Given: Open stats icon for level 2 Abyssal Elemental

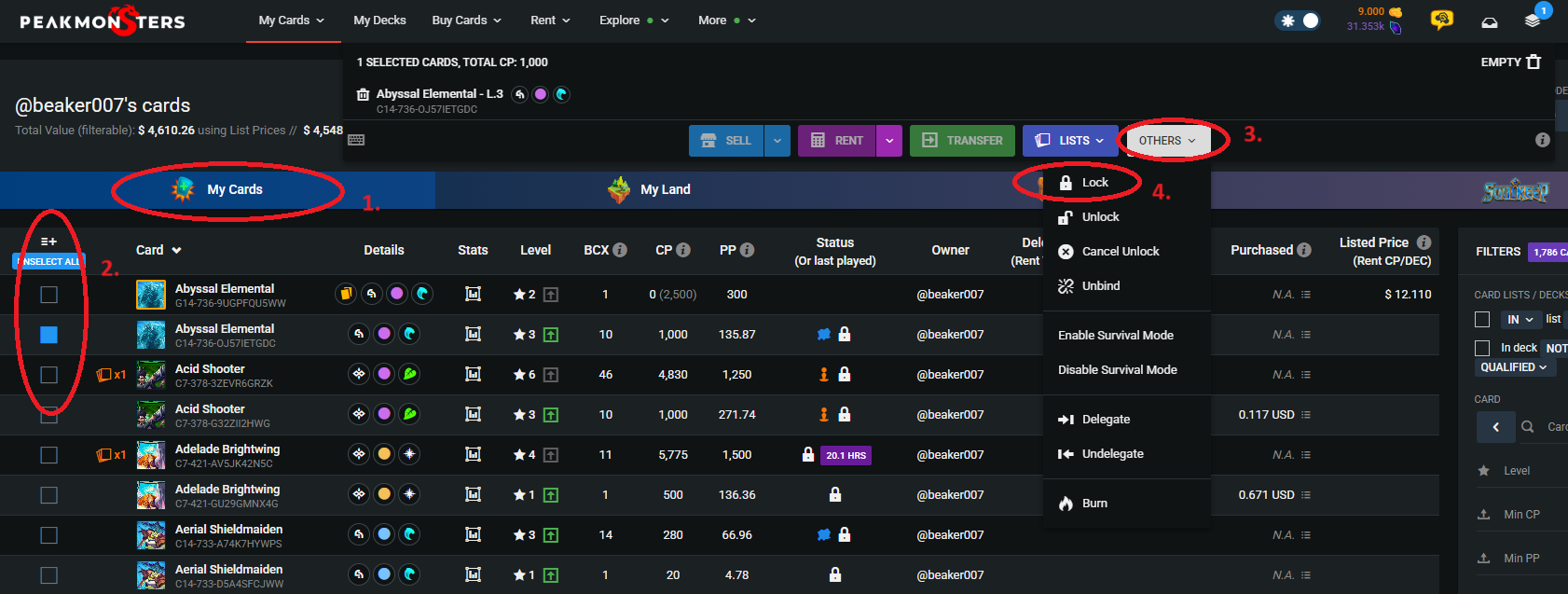Looking at the screenshot, I should click(x=473, y=294).
